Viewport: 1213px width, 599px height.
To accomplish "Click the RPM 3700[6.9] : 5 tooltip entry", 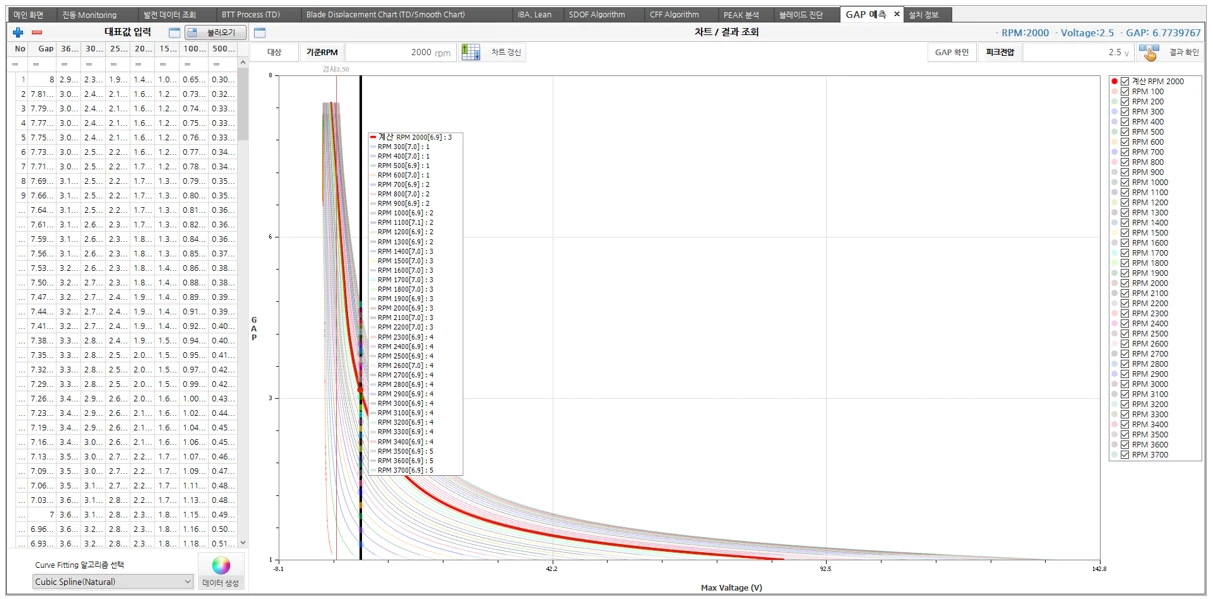I will click(x=405, y=469).
